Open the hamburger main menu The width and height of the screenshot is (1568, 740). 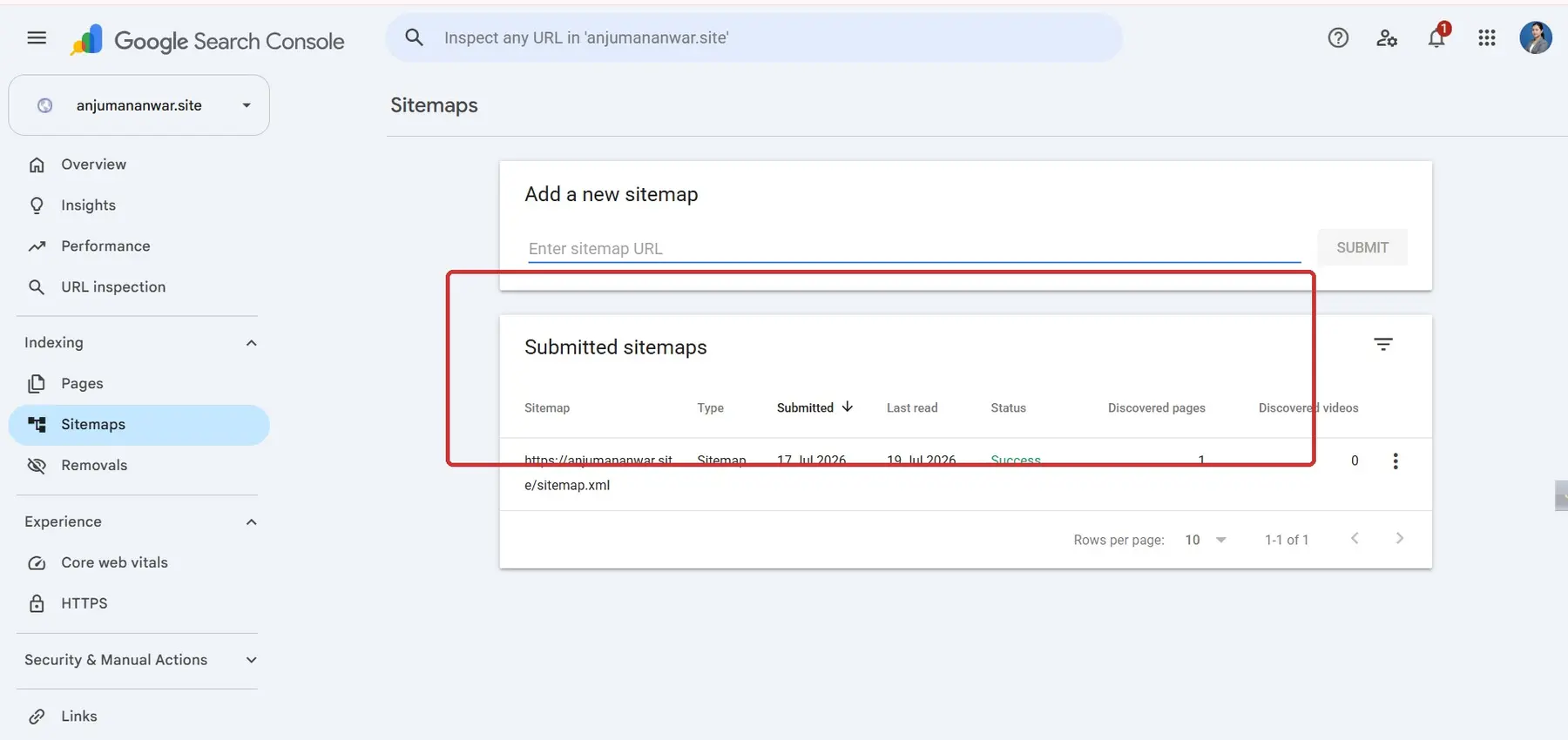[x=37, y=37]
